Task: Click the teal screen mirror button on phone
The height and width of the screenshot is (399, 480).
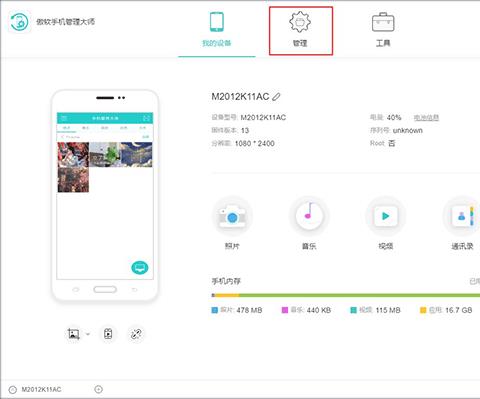Action: coord(140,267)
